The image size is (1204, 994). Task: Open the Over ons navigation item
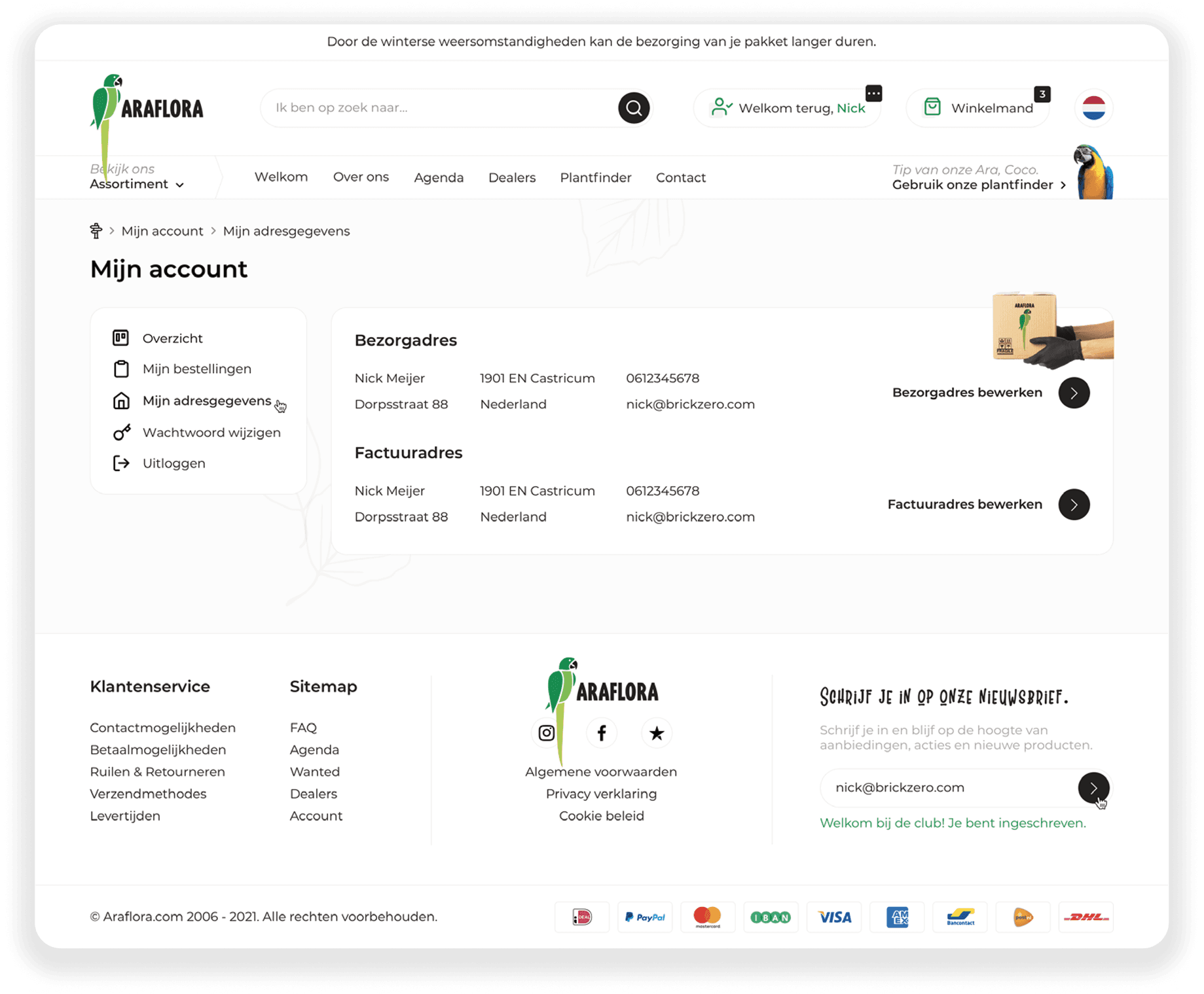tap(361, 177)
